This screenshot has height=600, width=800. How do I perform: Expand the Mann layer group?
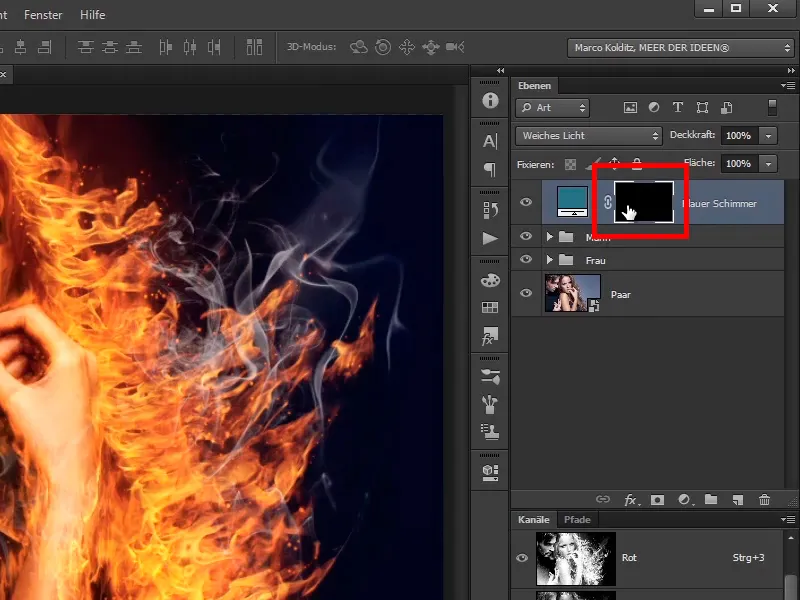click(x=549, y=237)
